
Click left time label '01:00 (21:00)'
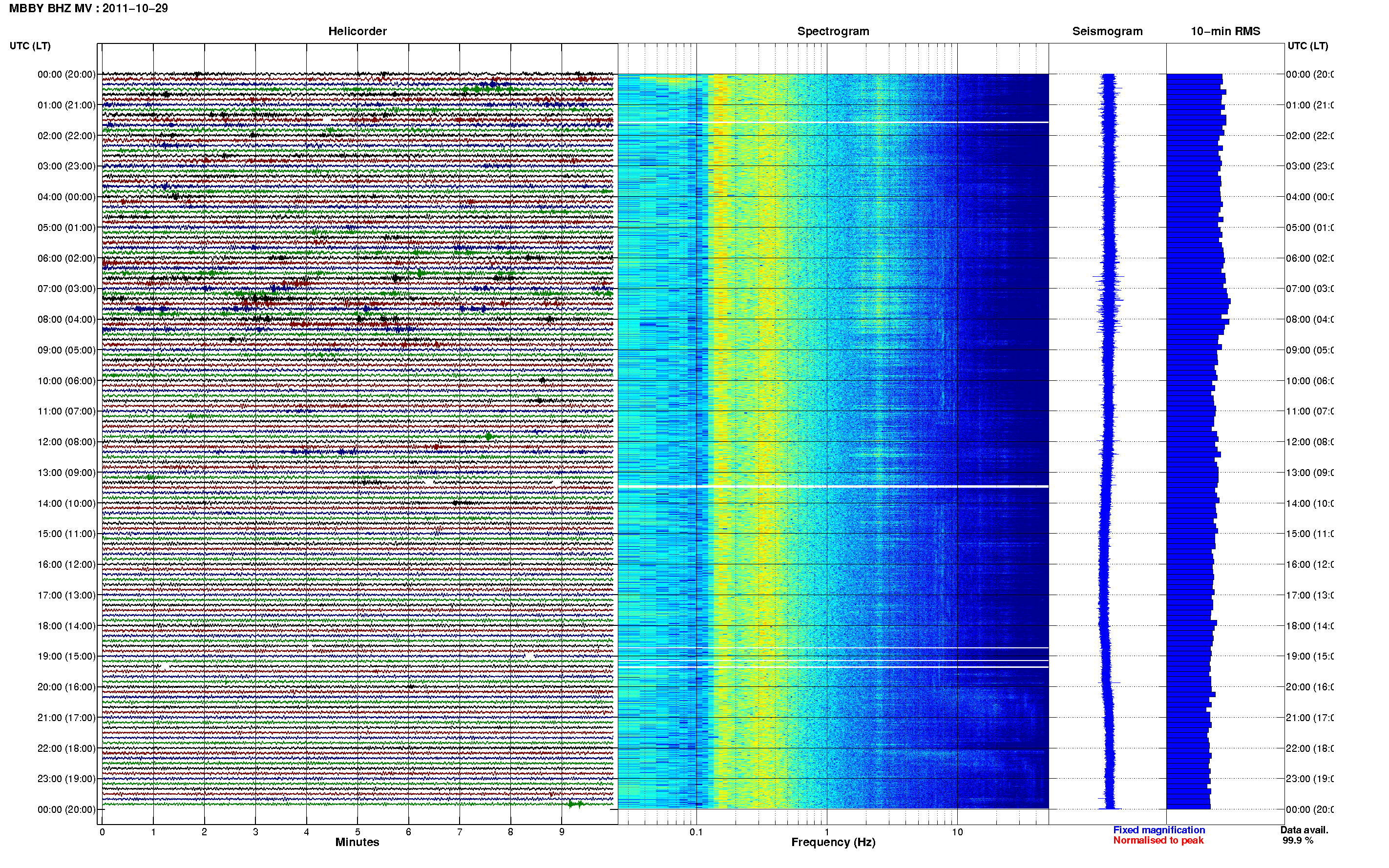[66, 105]
